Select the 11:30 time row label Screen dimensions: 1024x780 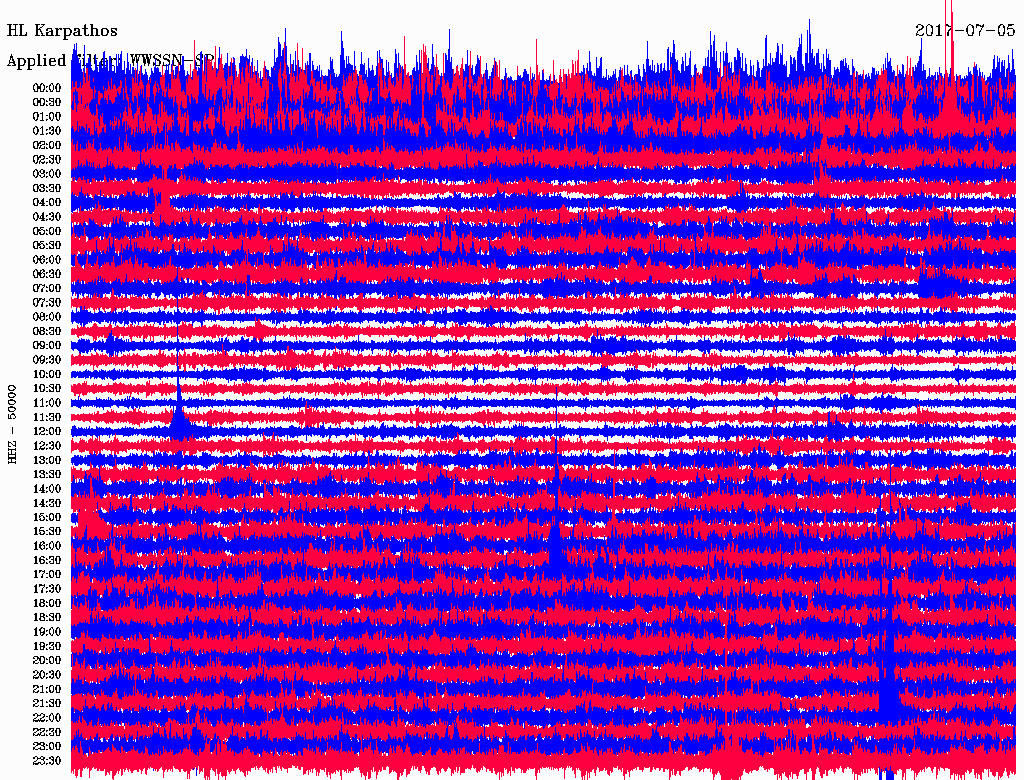coord(47,417)
